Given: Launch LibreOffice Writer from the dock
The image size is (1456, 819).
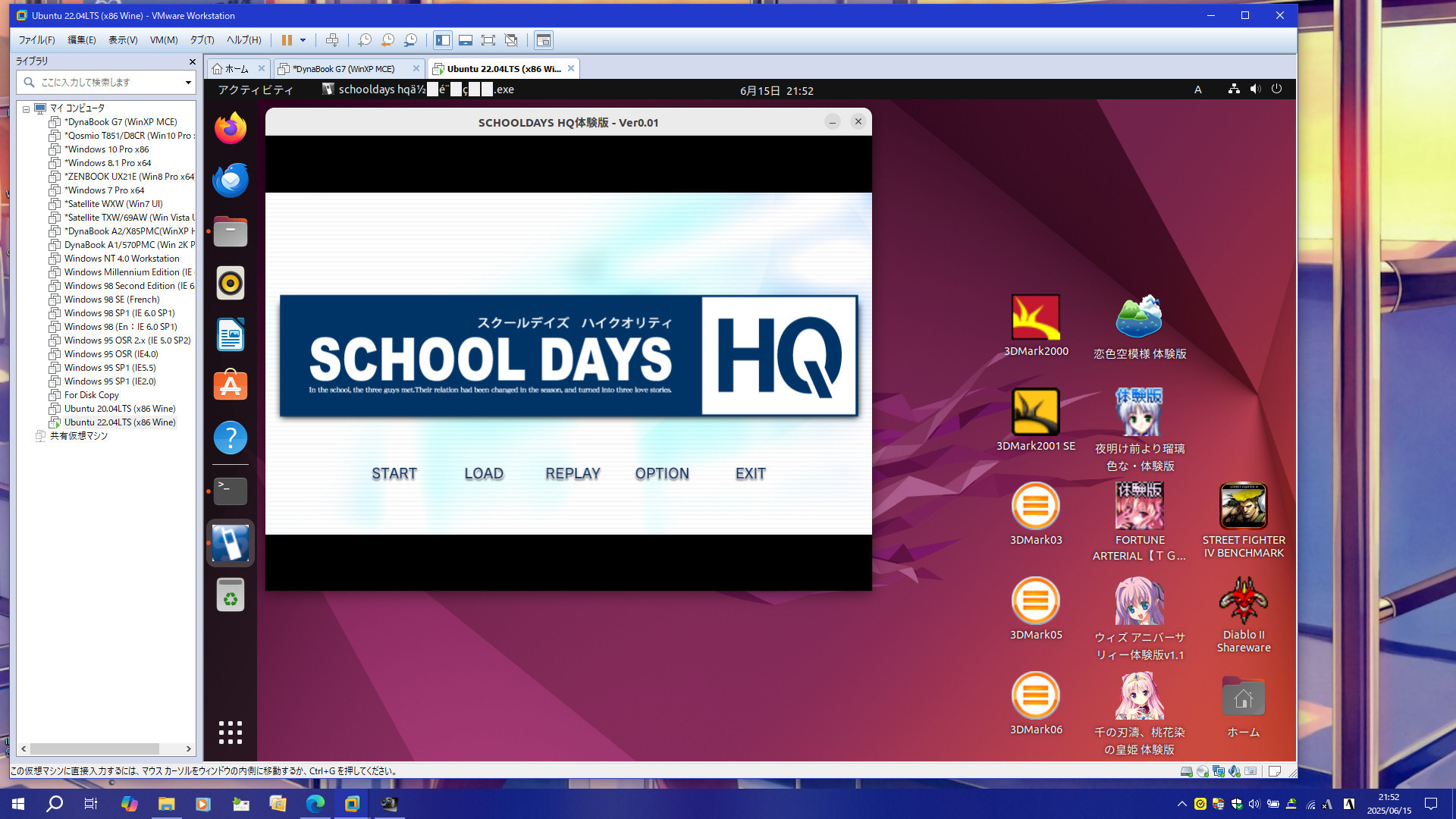Looking at the screenshot, I should point(231,334).
